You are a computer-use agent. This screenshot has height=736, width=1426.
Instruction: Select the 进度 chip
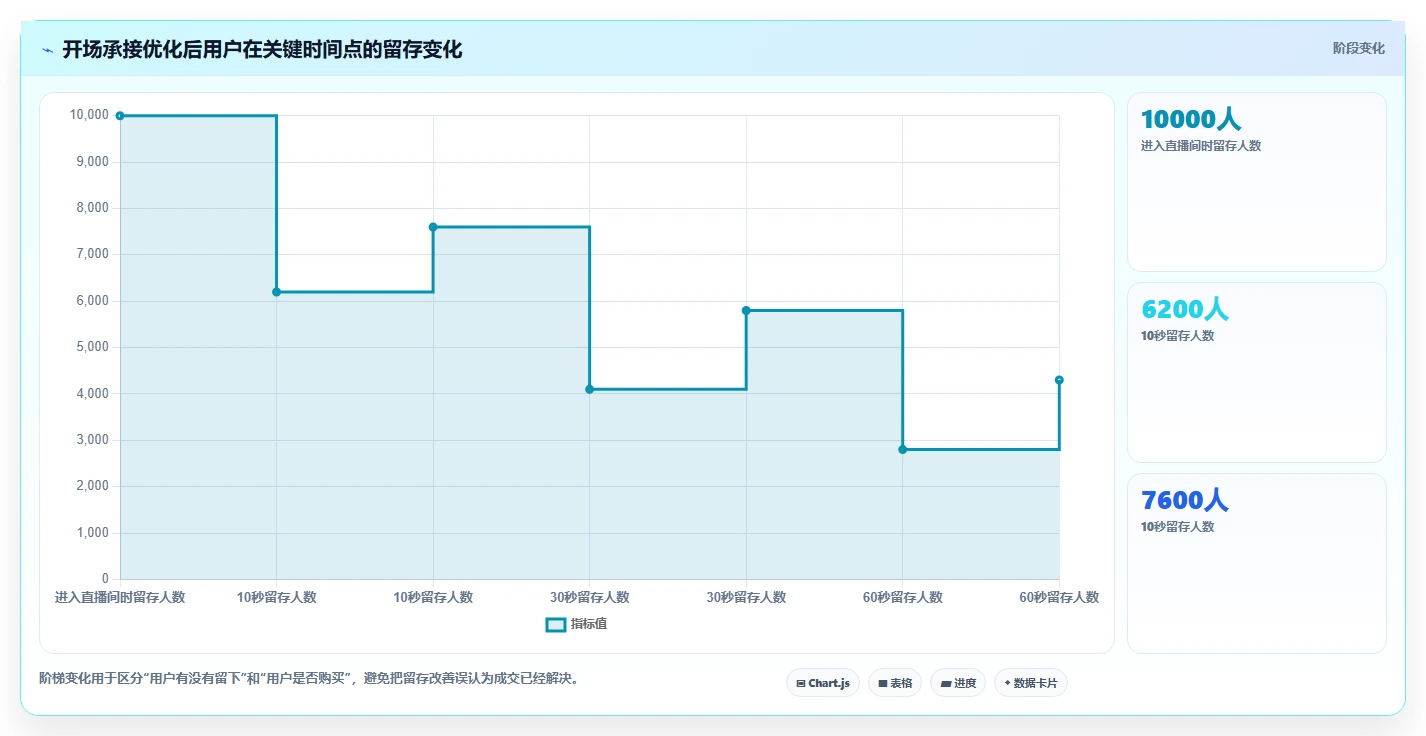click(x=958, y=683)
